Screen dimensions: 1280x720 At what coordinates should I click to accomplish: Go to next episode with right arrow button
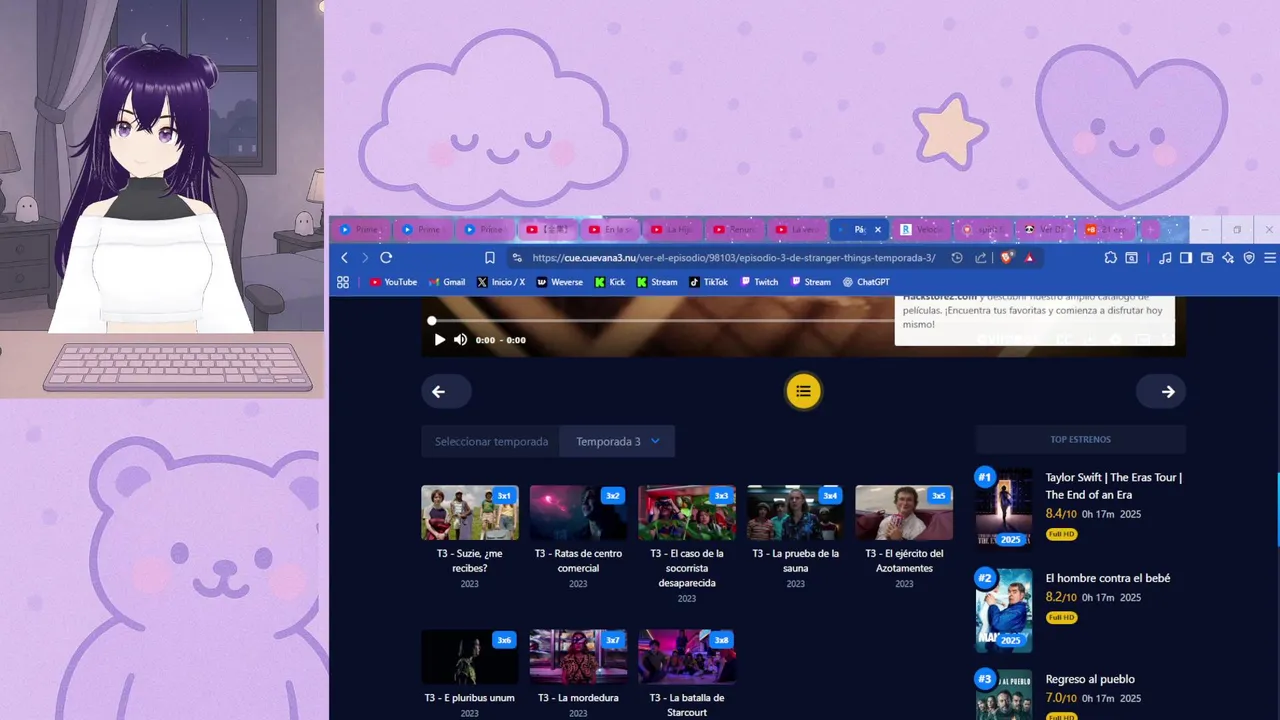(1161, 391)
